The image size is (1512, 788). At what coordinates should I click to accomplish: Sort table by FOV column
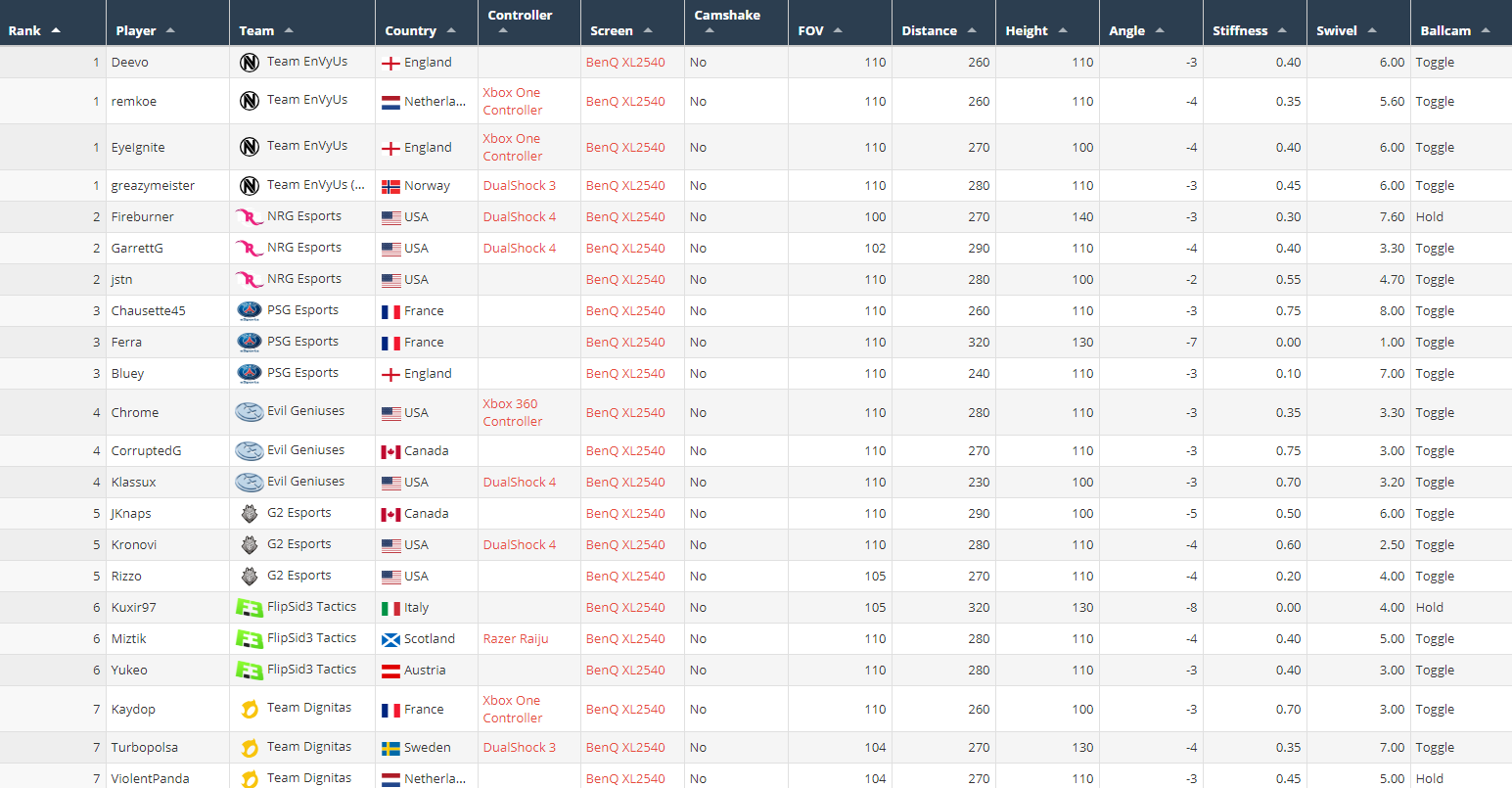point(811,31)
